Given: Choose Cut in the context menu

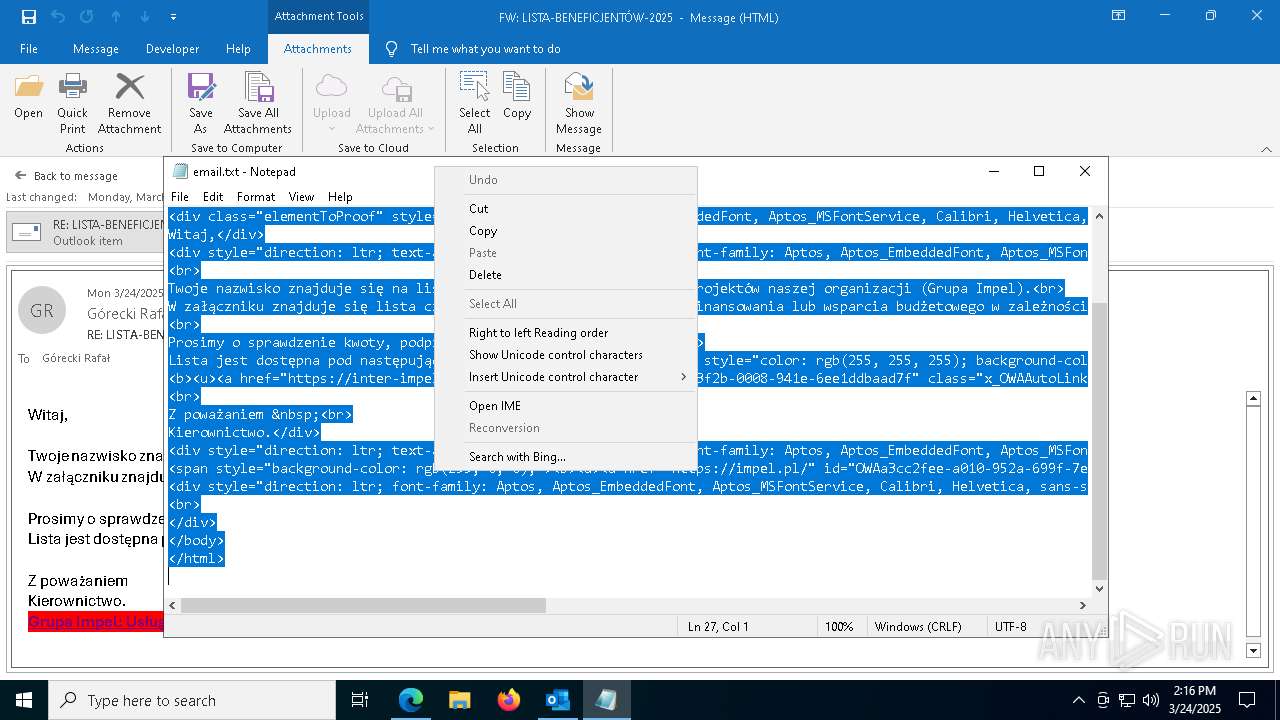Looking at the screenshot, I should tap(565, 209).
